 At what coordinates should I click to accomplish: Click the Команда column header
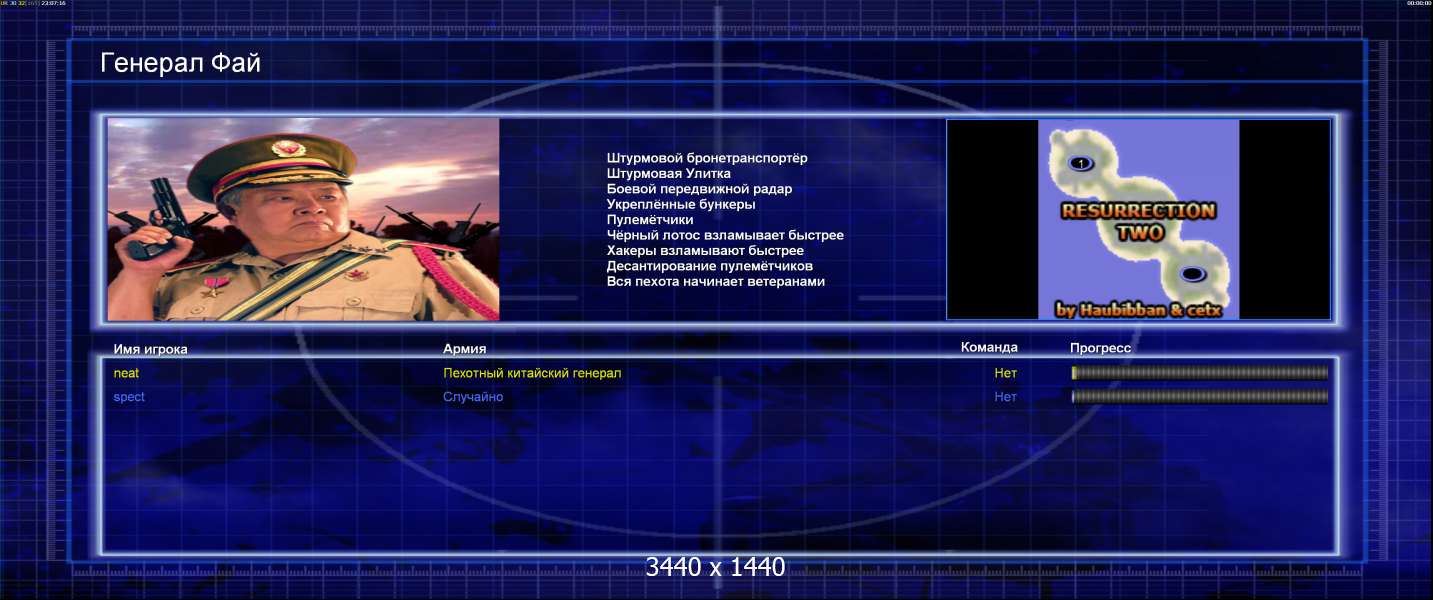pos(989,347)
